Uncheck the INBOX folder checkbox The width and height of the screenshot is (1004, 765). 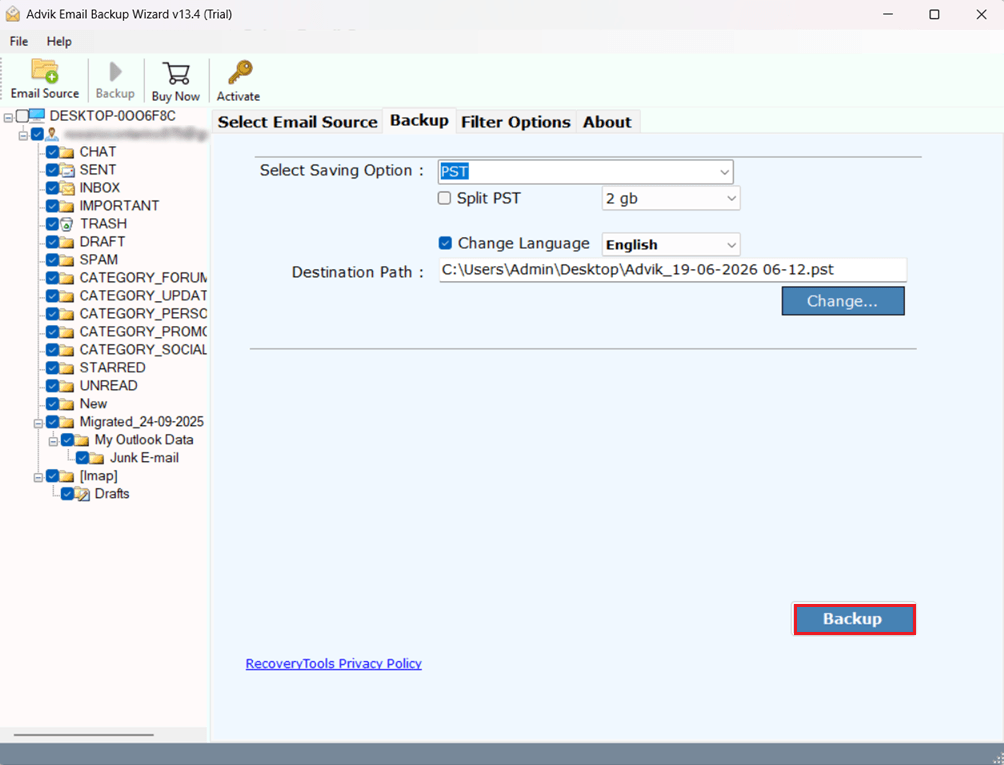[x=53, y=188]
